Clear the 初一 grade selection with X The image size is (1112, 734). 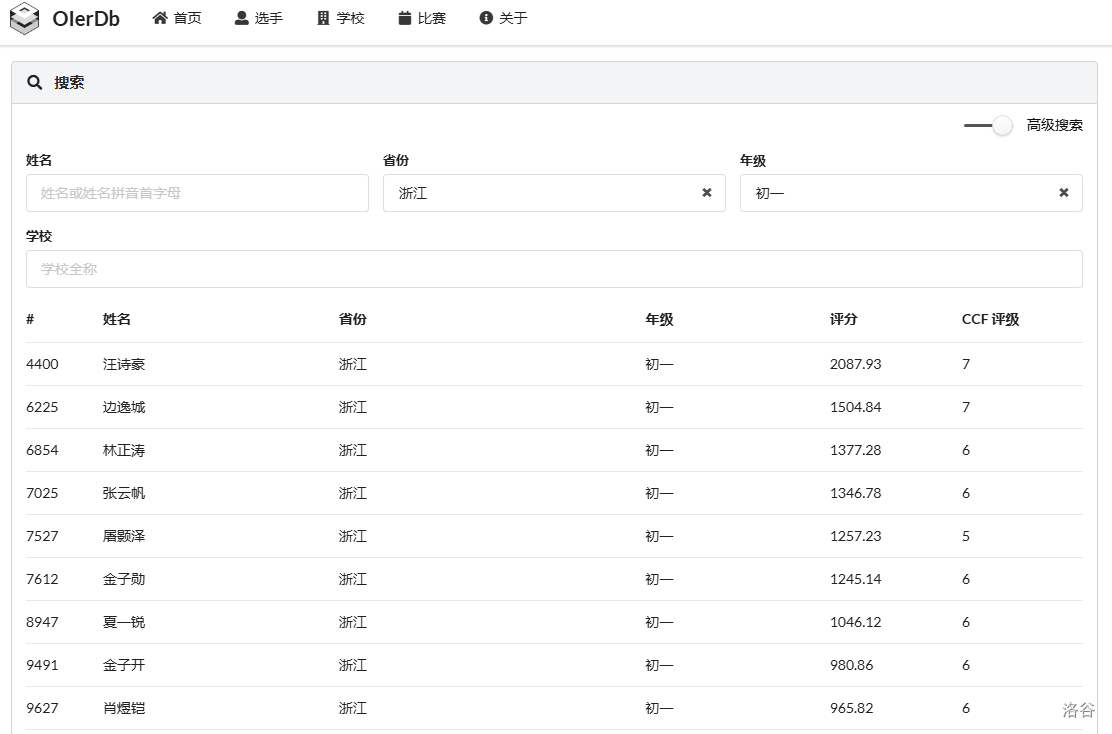(x=1064, y=193)
